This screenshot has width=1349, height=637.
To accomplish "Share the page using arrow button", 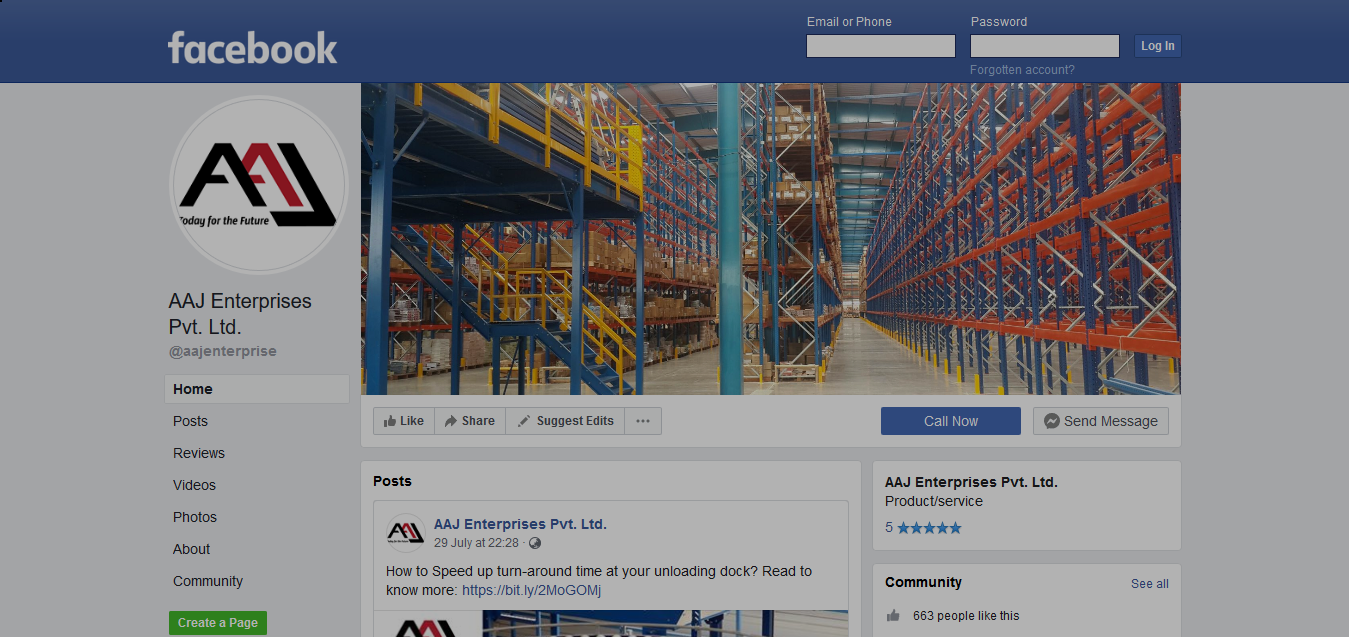I will (x=470, y=421).
